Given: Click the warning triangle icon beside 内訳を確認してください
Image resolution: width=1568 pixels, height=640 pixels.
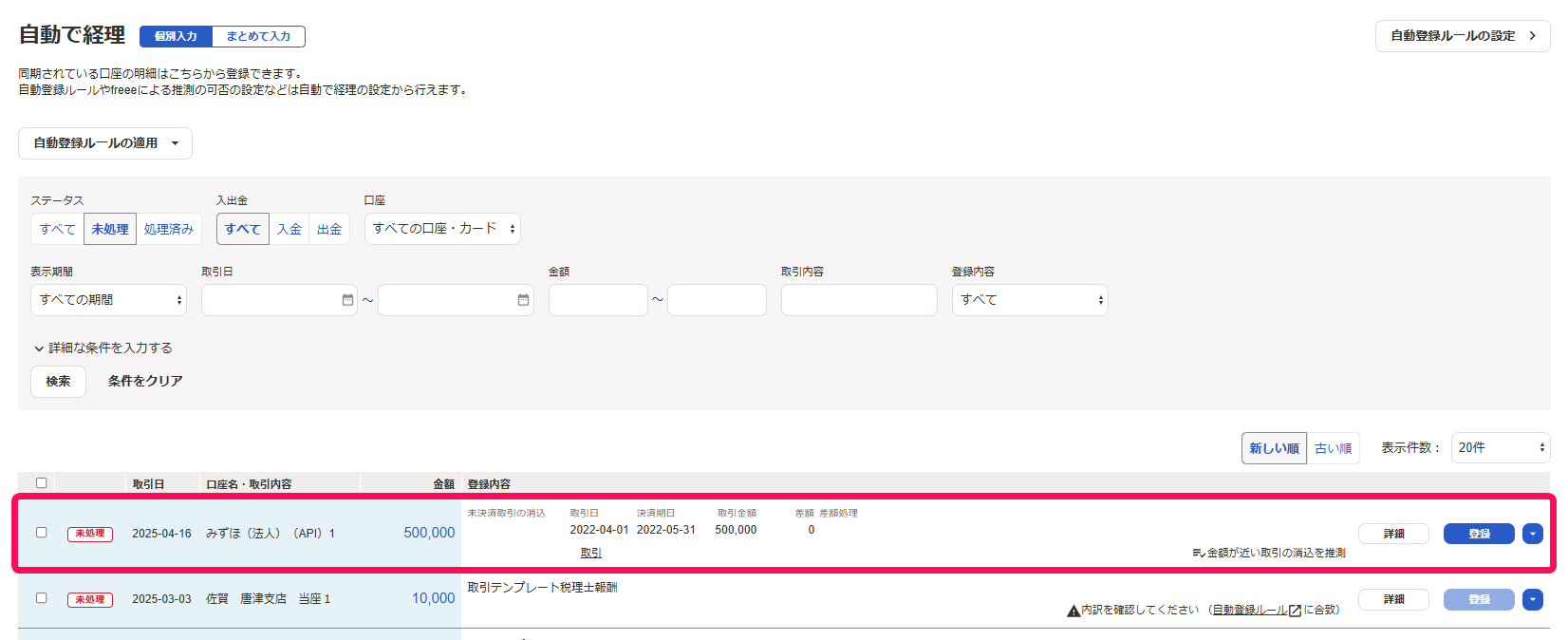Looking at the screenshot, I should [1073, 611].
